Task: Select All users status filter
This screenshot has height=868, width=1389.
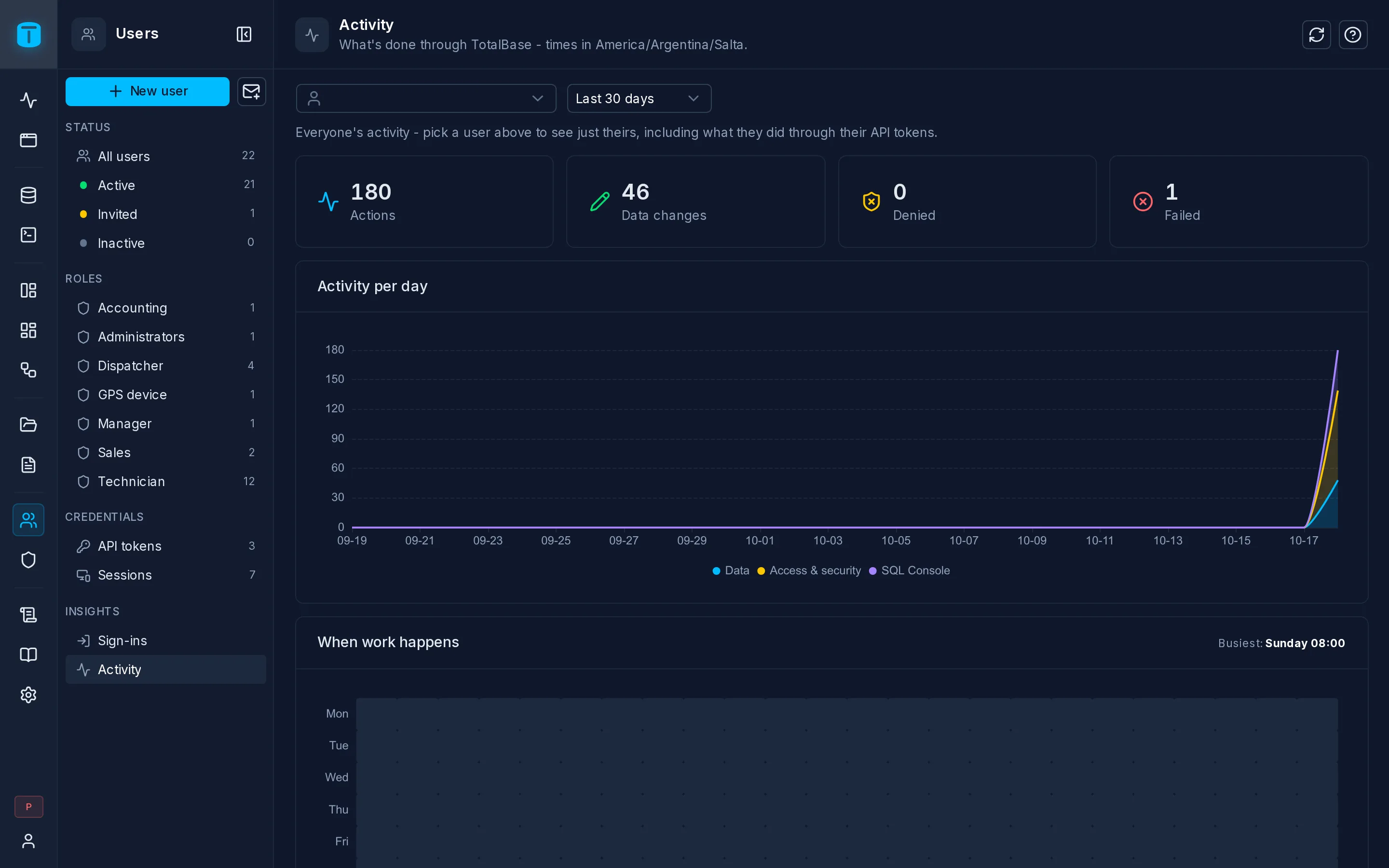Action: (x=166, y=156)
